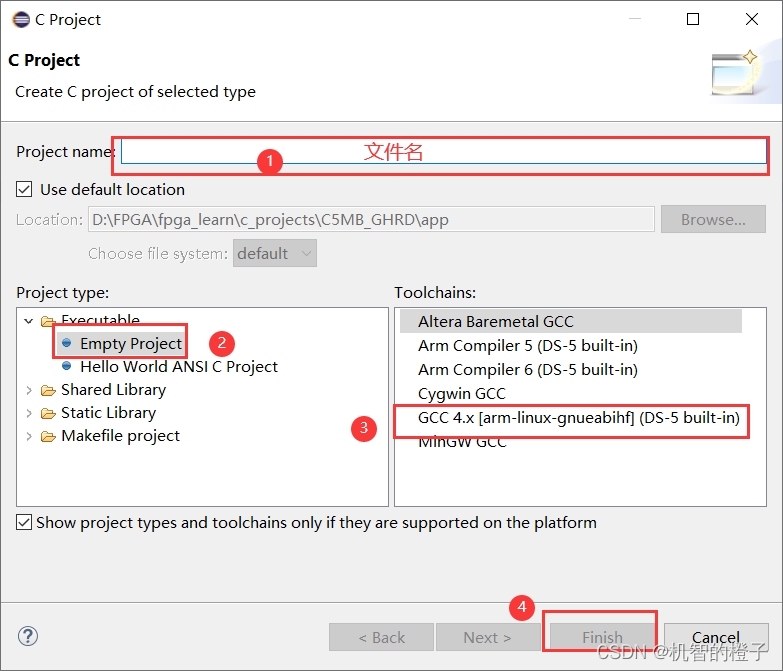Click the Finish button
Viewport: 783px width, 671px height.
[602, 637]
